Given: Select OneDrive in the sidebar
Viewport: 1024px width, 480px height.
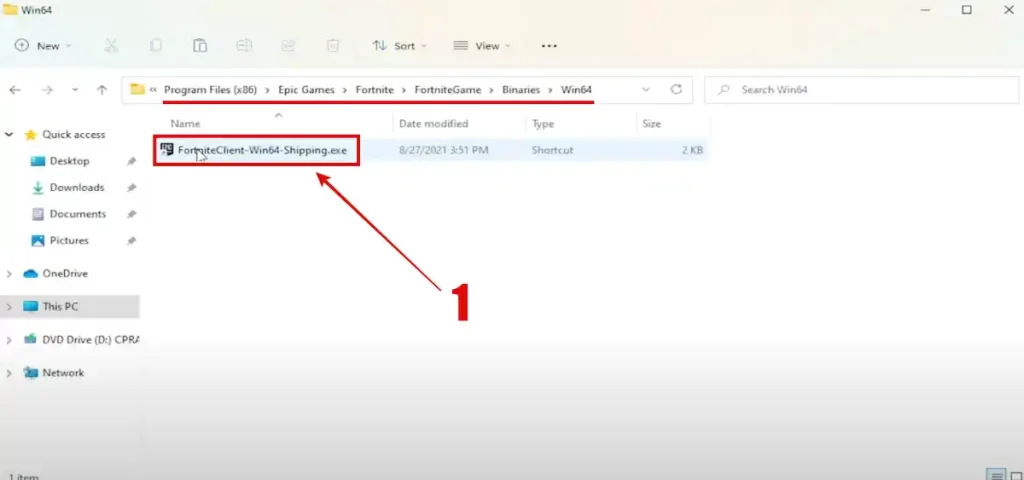Looking at the screenshot, I should pyautogui.click(x=65, y=274).
